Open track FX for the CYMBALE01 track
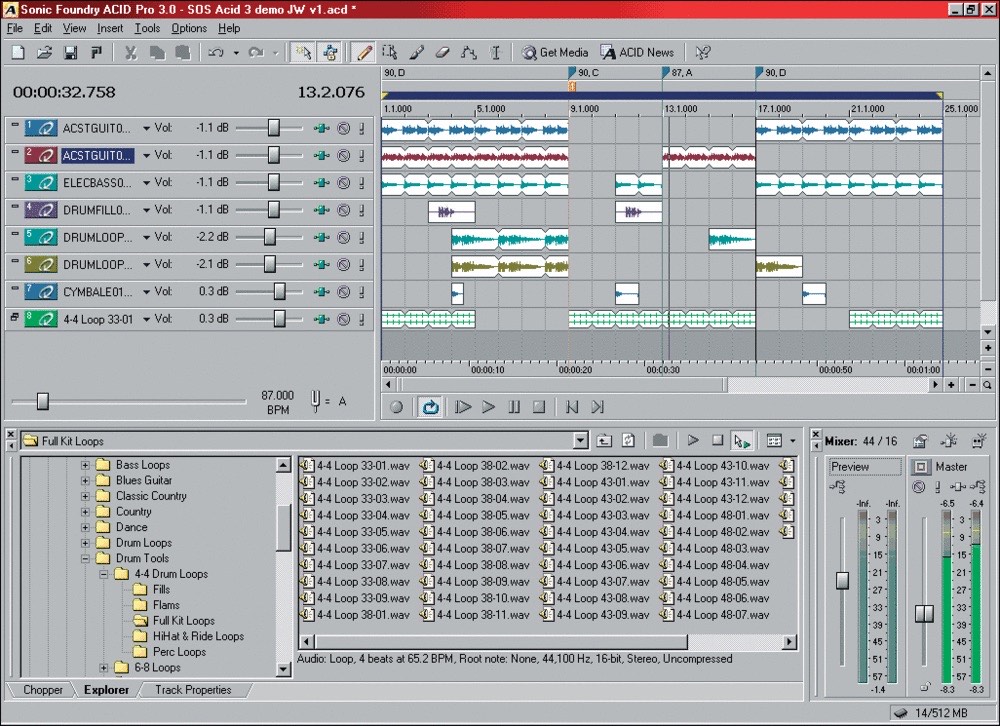The image size is (1000, 726). tap(321, 292)
